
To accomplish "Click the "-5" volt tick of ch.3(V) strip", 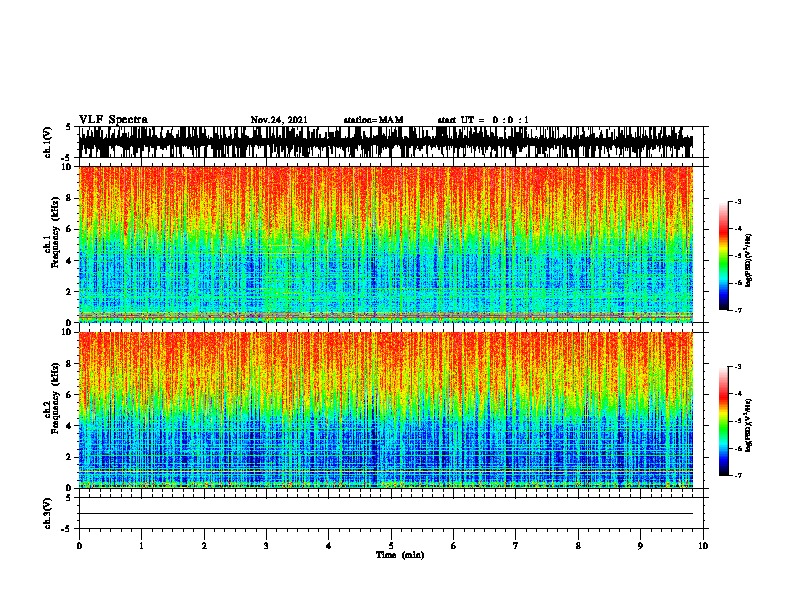I will pyautogui.click(x=67, y=529).
